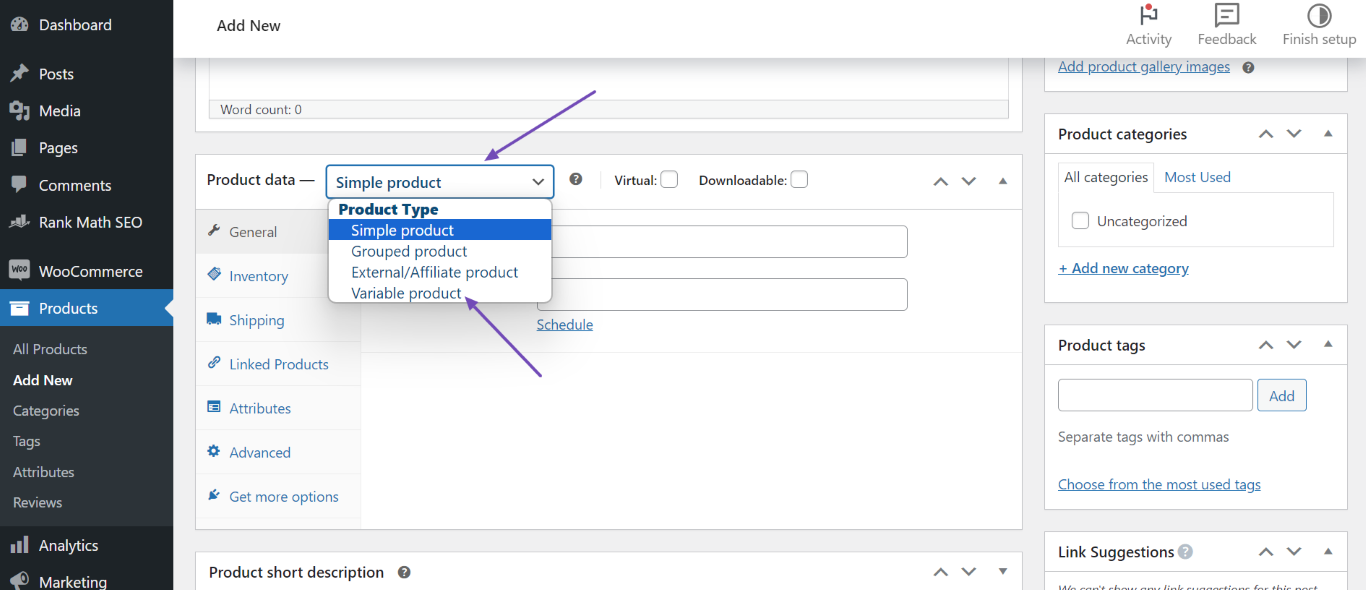The height and width of the screenshot is (590, 1366).
Task: Click the gear icon of Advanced tab
Action: pos(213,451)
